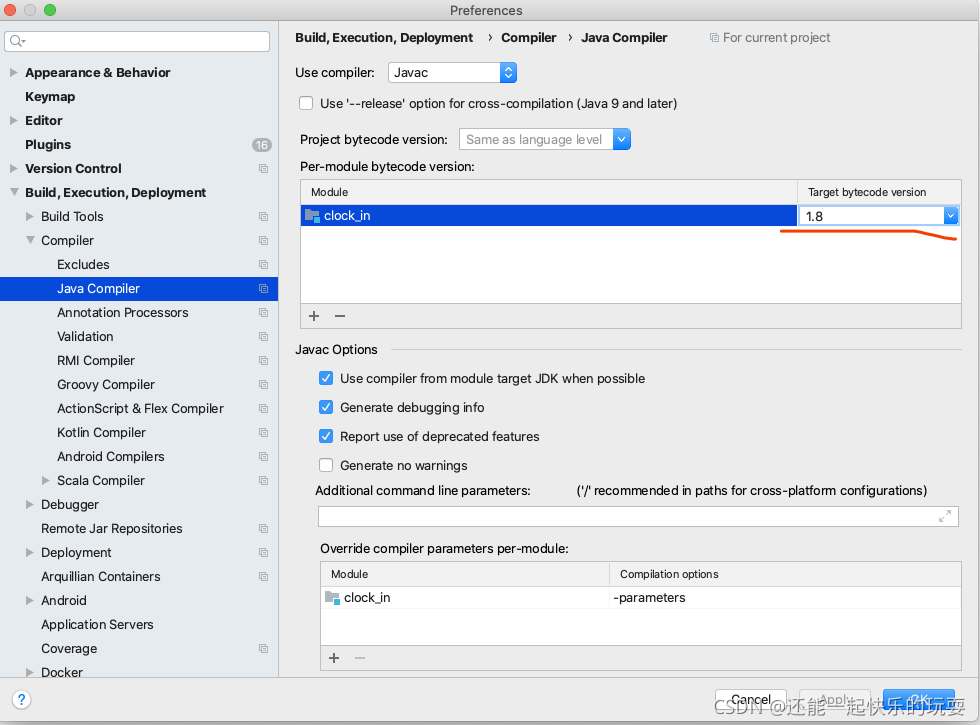Screen dimensions: 980x725
Task: Click the Apply button
Action: point(835,699)
